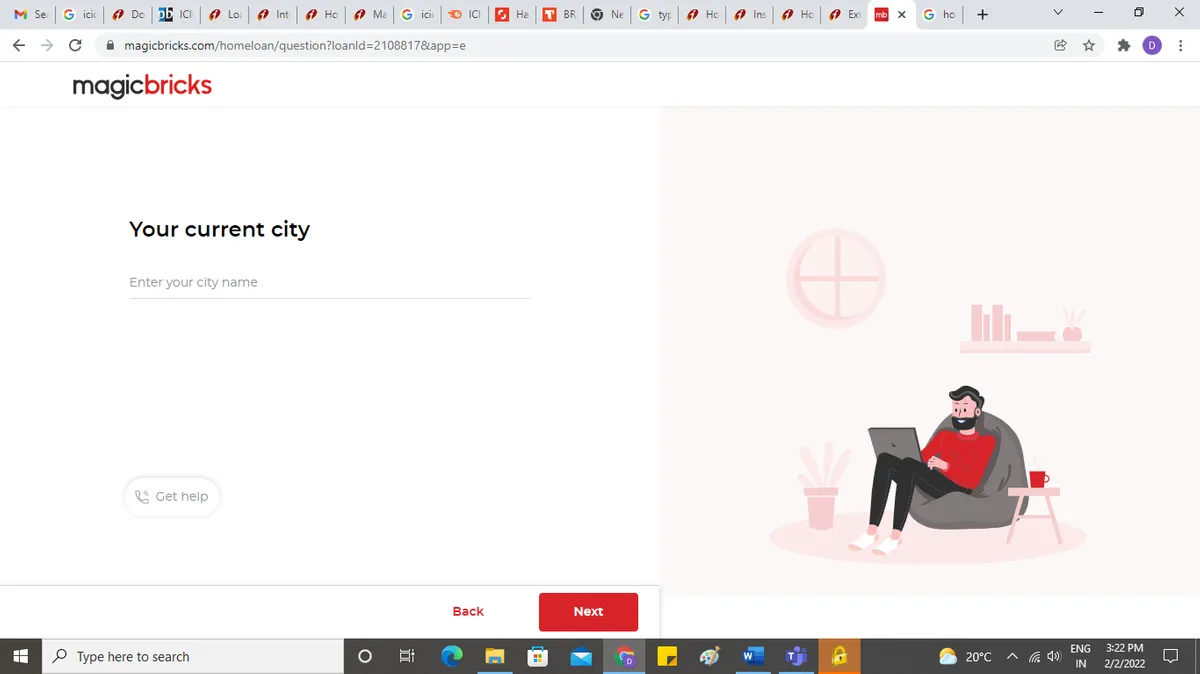Open the Chrome profile avatar
1200x674 pixels.
click(1152, 45)
